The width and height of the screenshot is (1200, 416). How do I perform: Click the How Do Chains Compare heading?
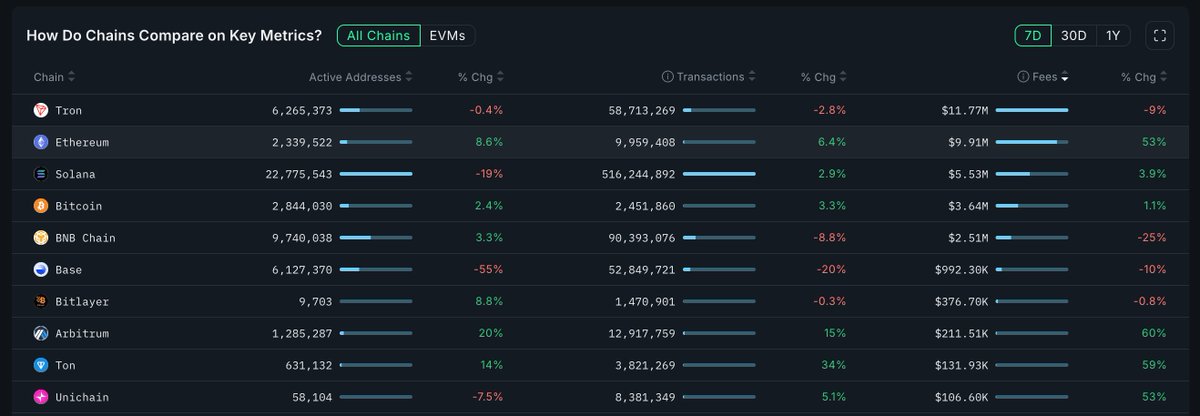coord(174,35)
